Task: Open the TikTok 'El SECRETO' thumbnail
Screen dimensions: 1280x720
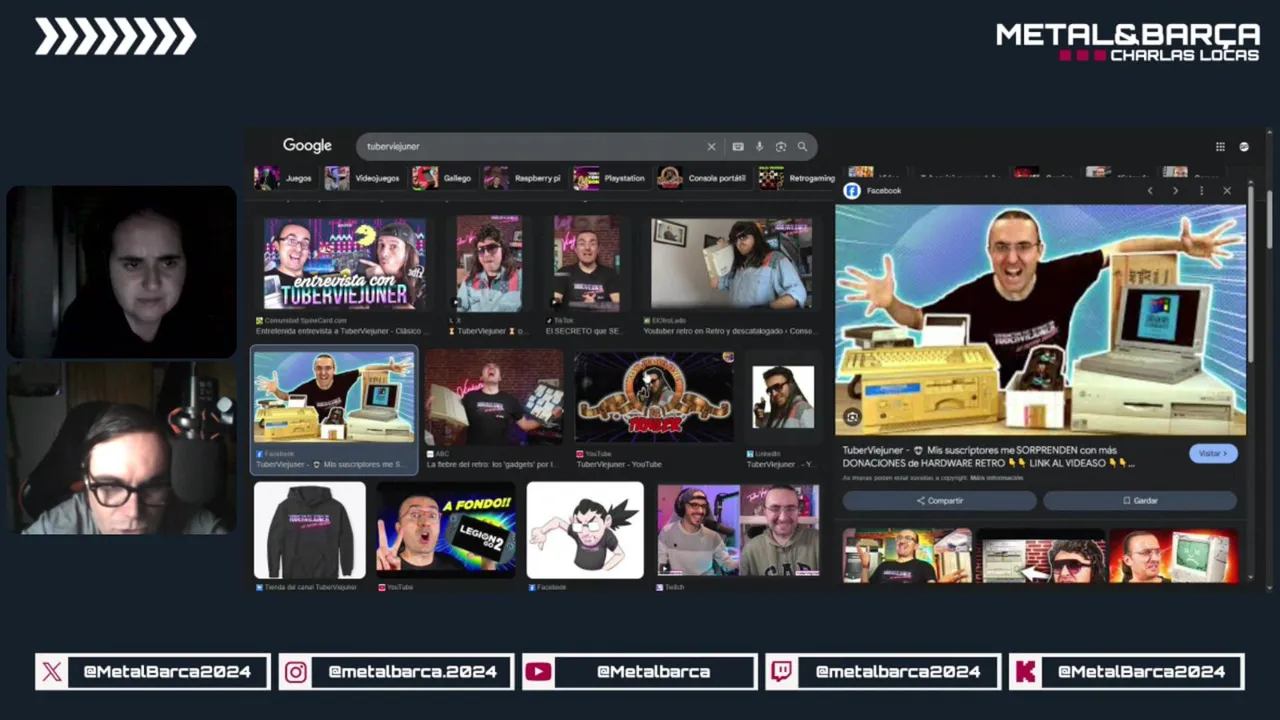Action: coord(586,264)
